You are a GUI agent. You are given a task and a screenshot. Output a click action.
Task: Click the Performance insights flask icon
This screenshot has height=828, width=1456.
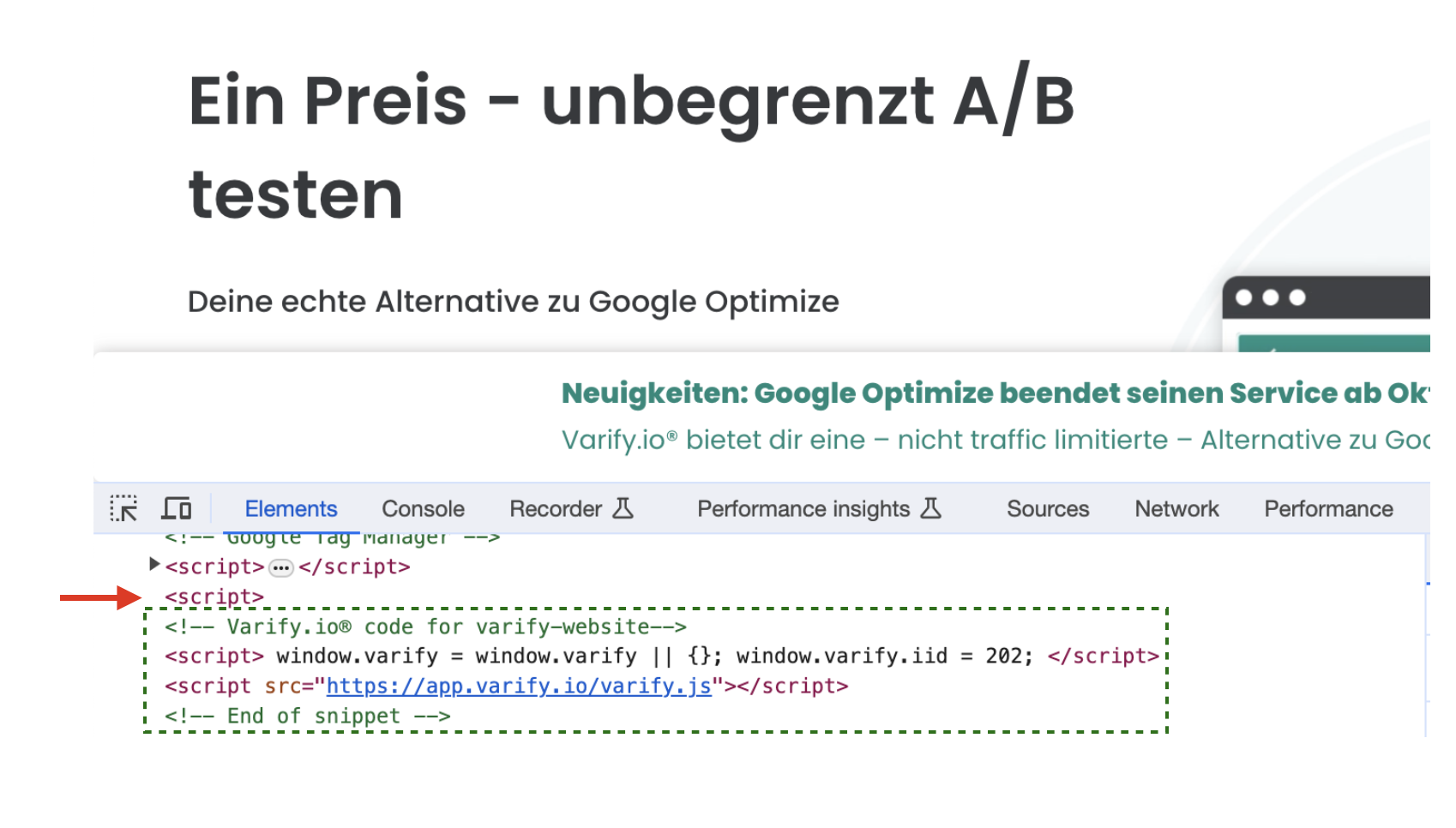point(930,508)
